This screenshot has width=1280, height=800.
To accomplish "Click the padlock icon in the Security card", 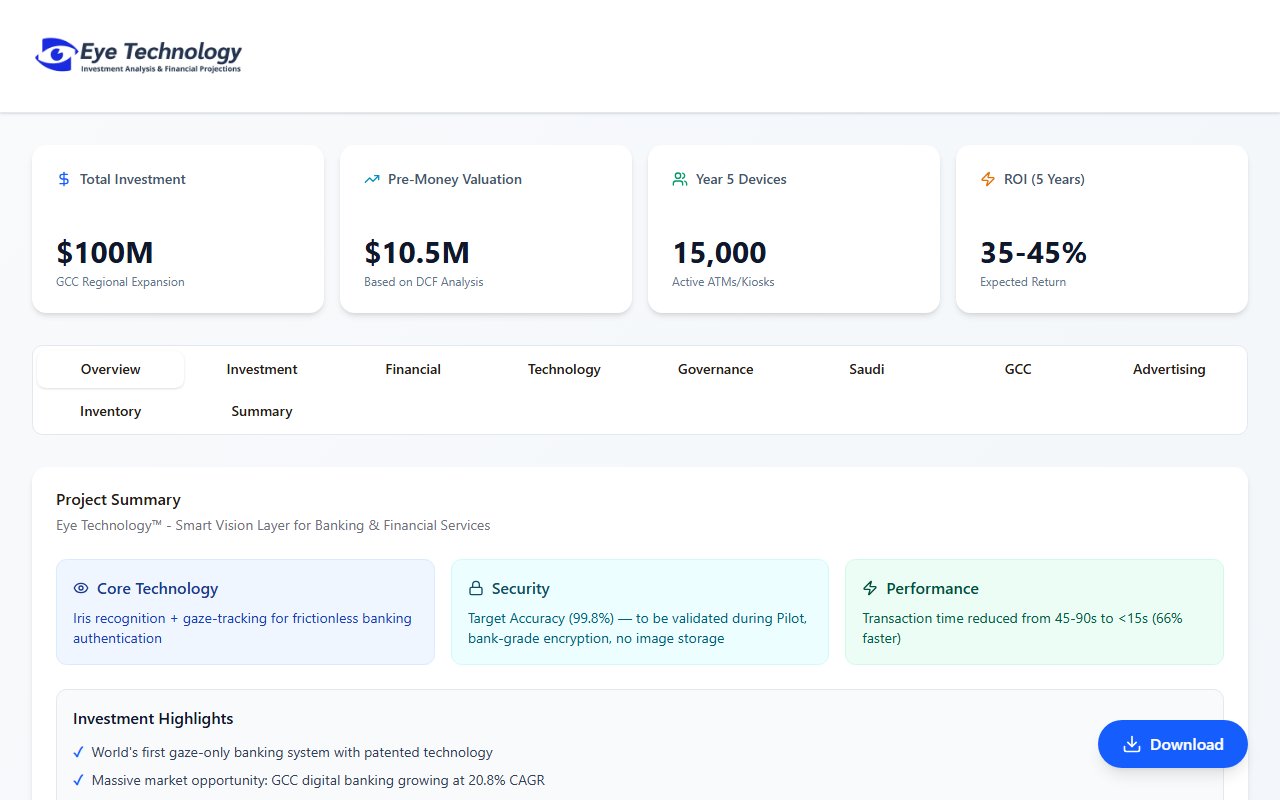I will [474, 588].
